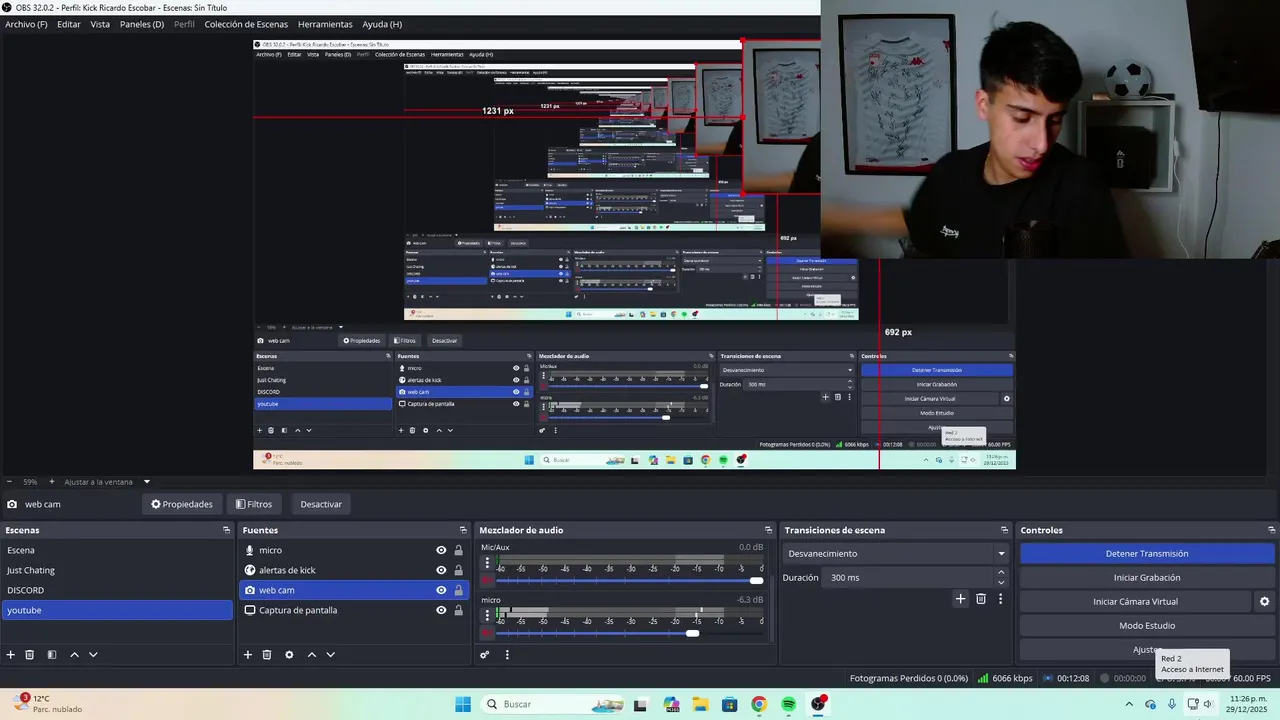Click Detener Transmisión button
The image size is (1280, 720).
1147,553
